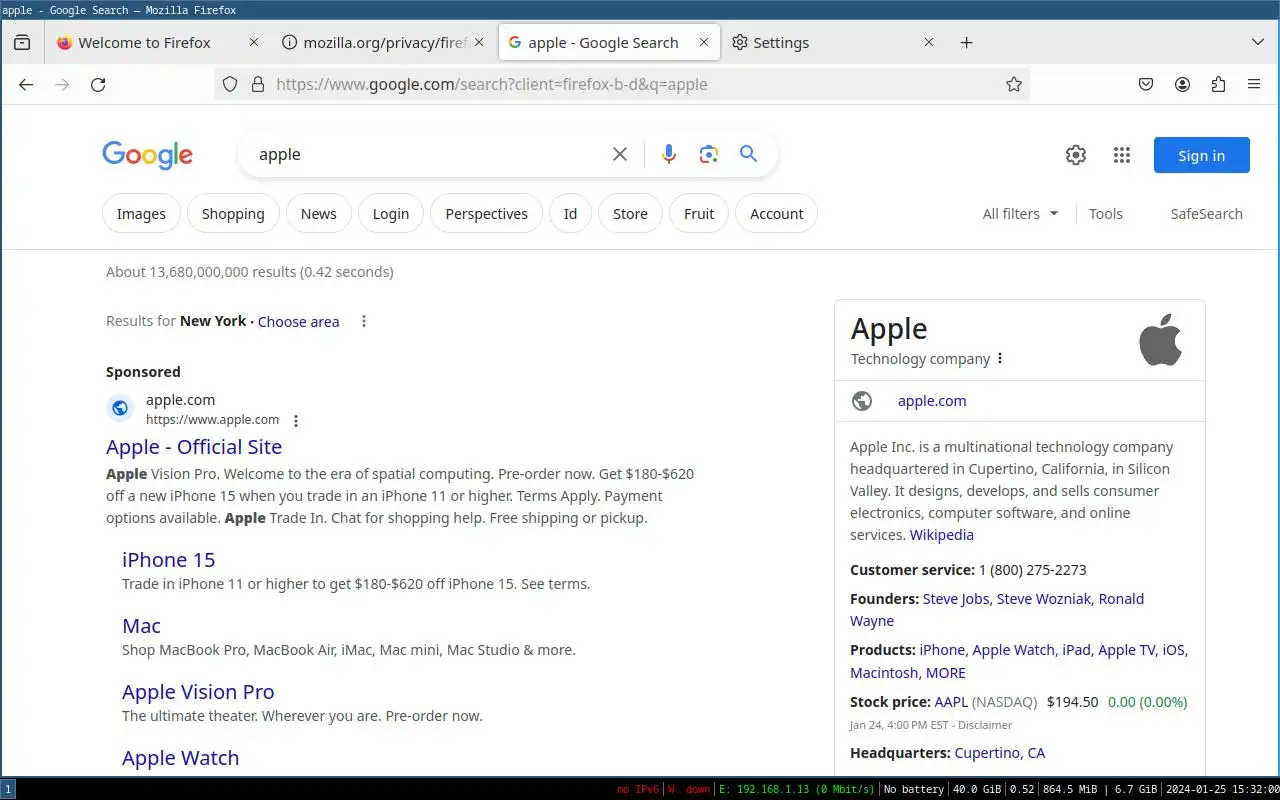Open more options beside Technology company
This screenshot has width=1280, height=800.
(1000, 359)
